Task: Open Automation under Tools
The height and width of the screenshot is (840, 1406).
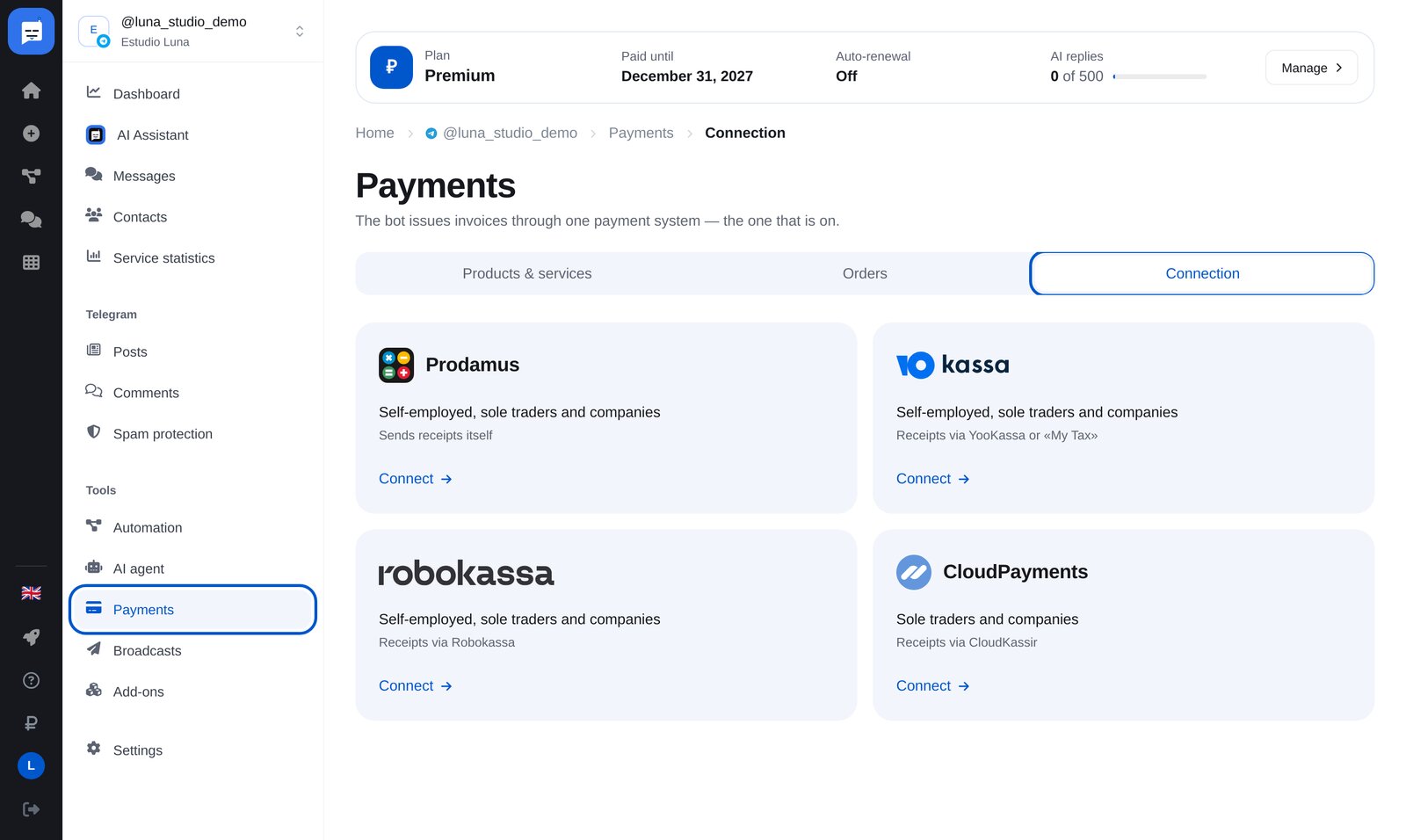Action: coord(192,527)
